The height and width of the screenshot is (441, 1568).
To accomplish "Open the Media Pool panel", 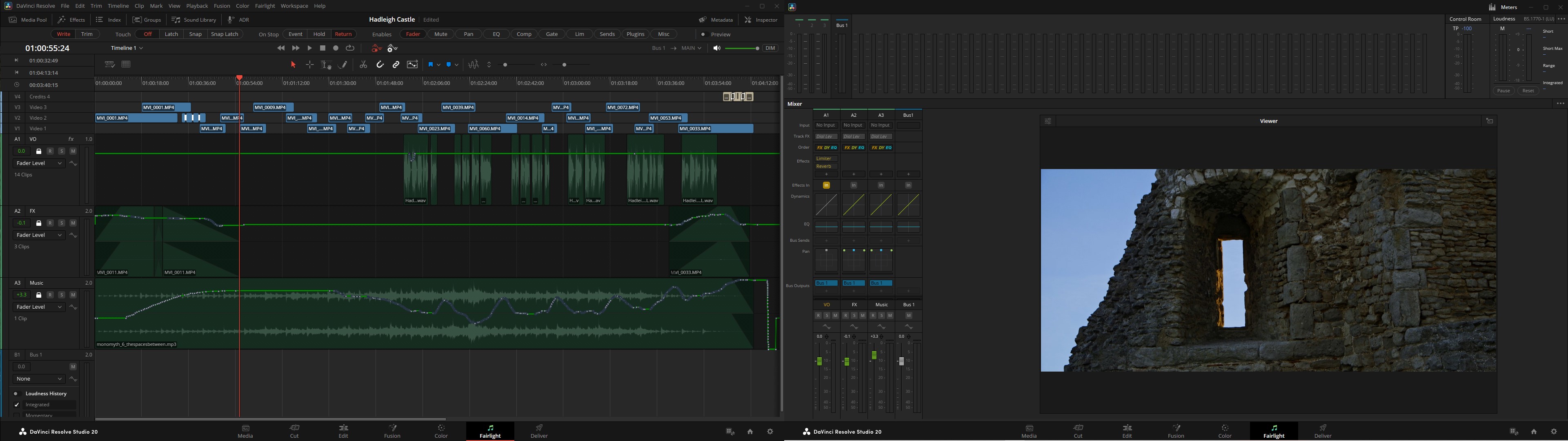I will 28,20.
